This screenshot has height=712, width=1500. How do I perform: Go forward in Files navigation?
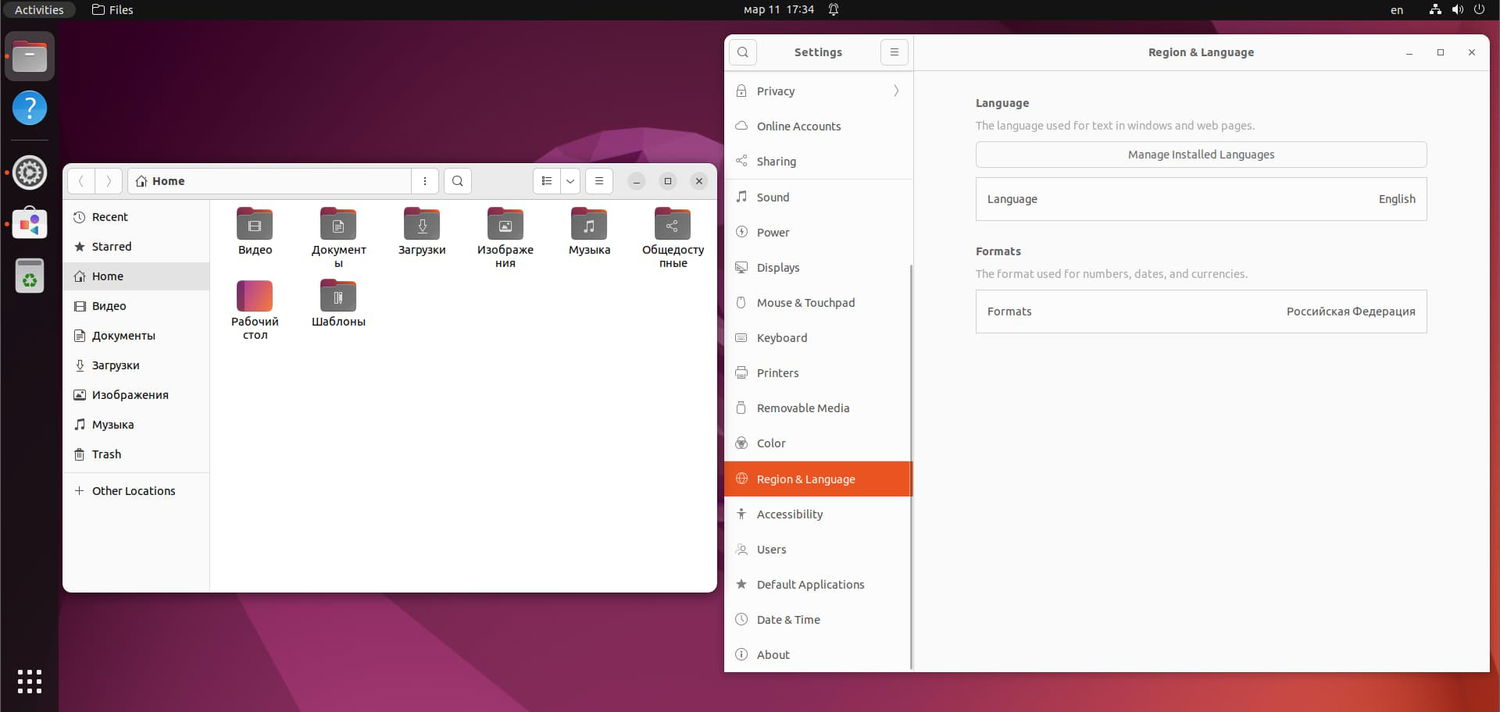pyautogui.click(x=109, y=181)
